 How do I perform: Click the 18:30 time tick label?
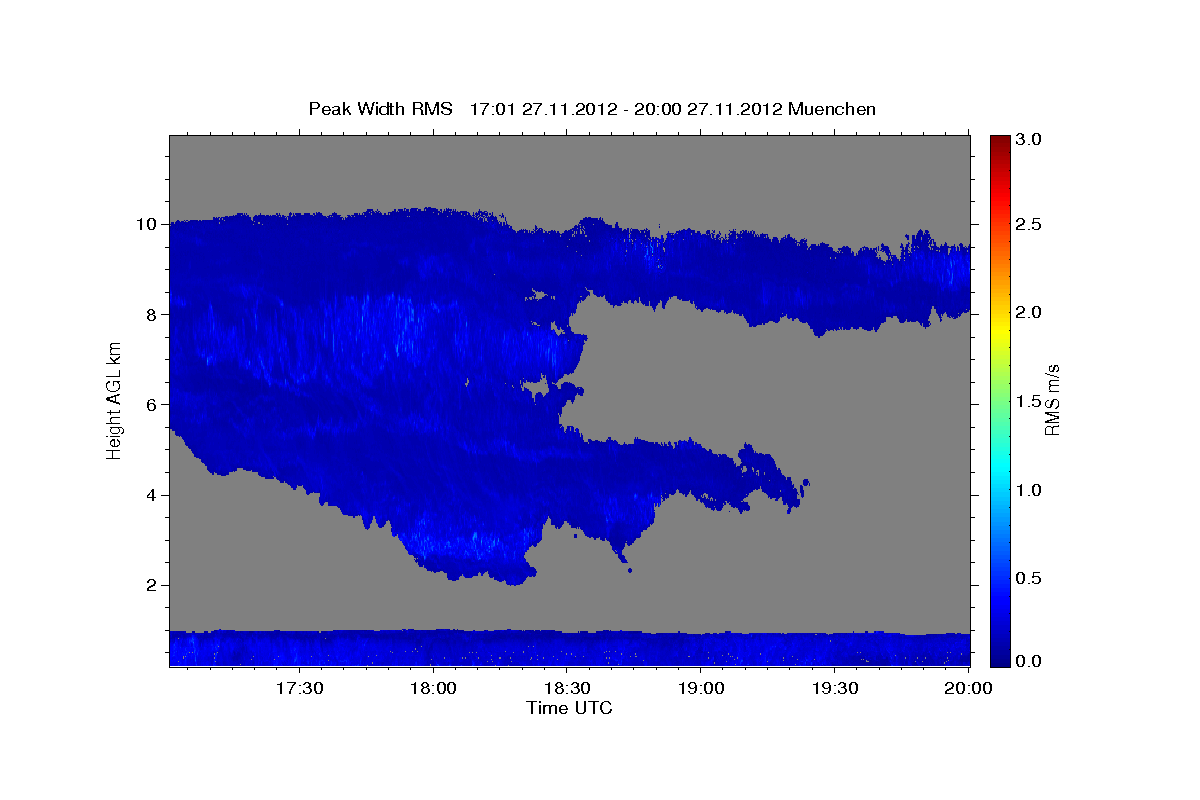tap(567, 689)
